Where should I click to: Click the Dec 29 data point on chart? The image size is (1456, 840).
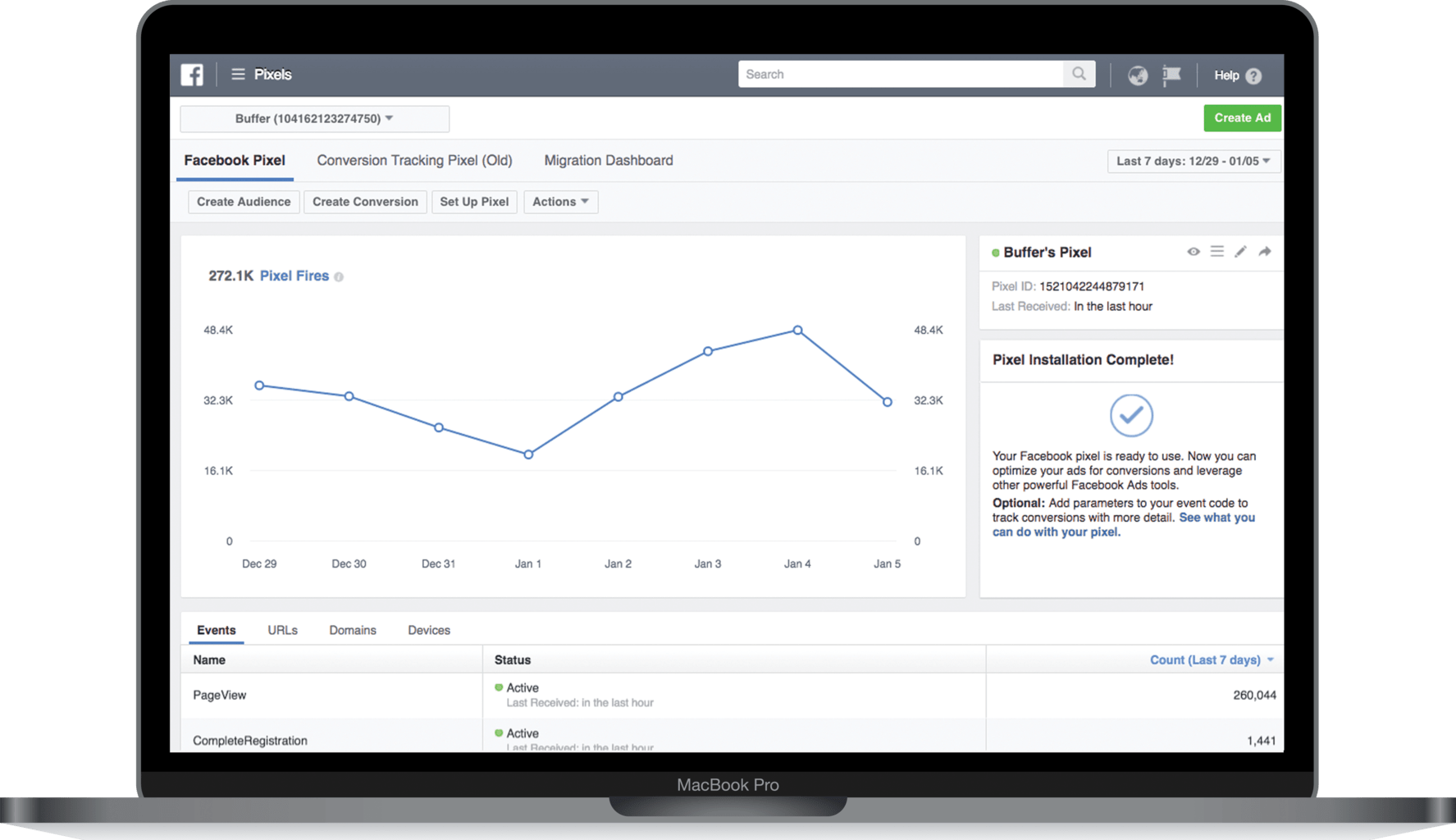point(259,386)
